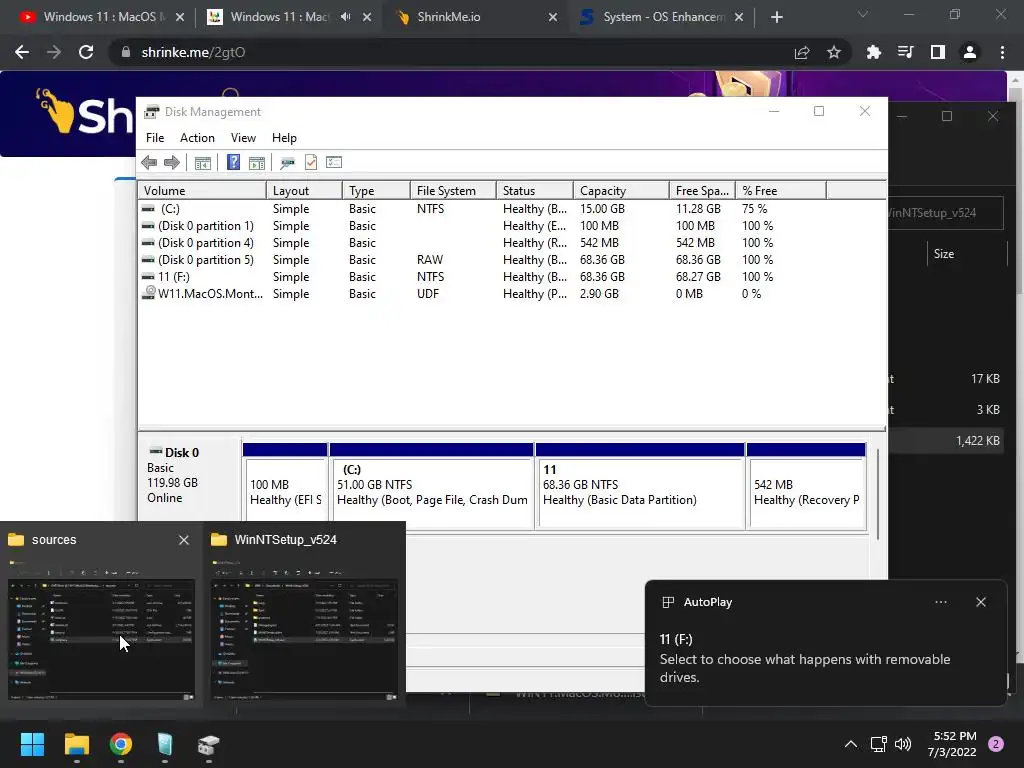The width and height of the screenshot is (1024, 768).
Task: Click the Back arrow in Disk Management toolbar
Action: 149,163
